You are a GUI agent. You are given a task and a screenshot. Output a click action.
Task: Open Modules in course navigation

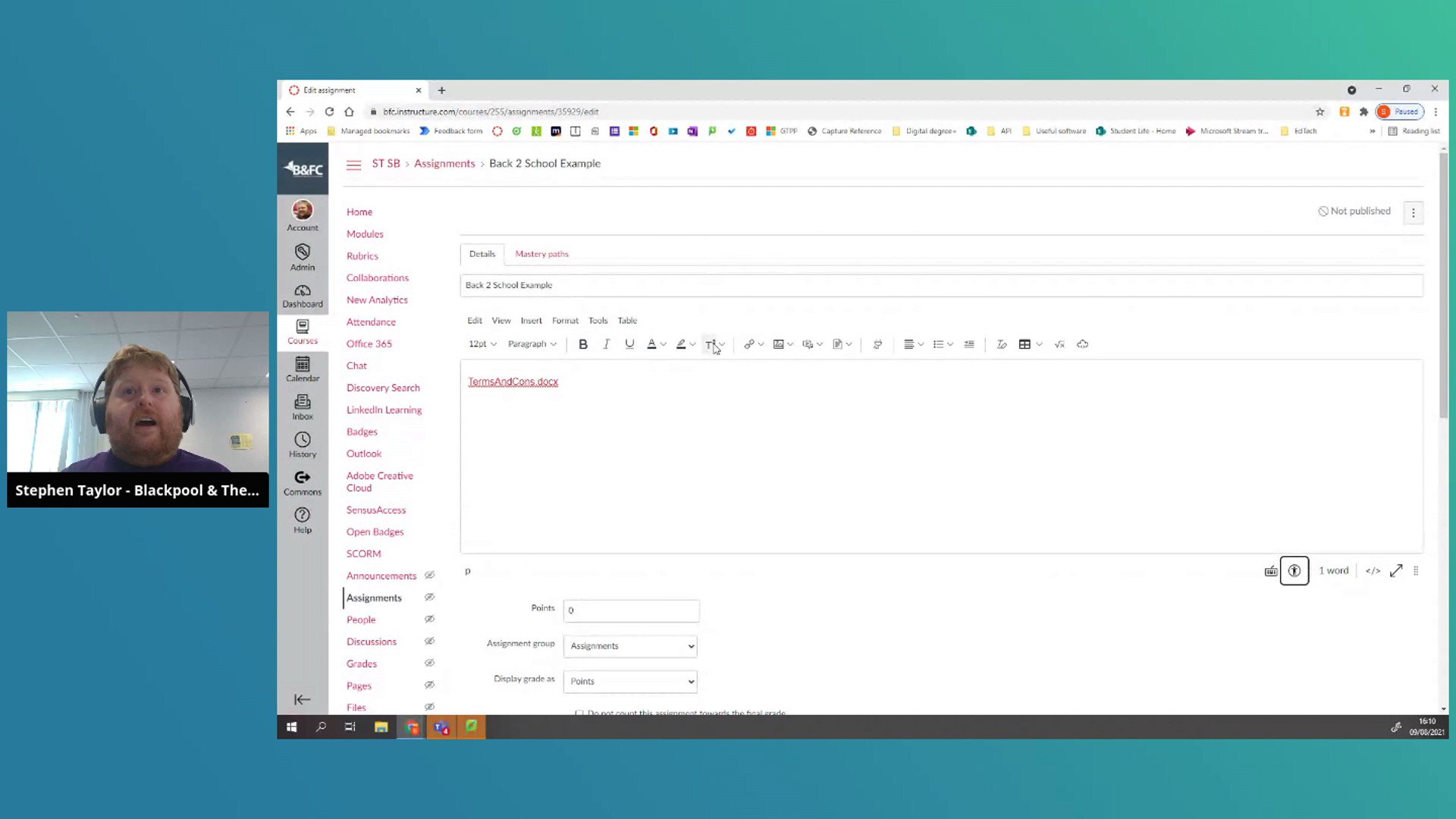pyautogui.click(x=365, y=234)
